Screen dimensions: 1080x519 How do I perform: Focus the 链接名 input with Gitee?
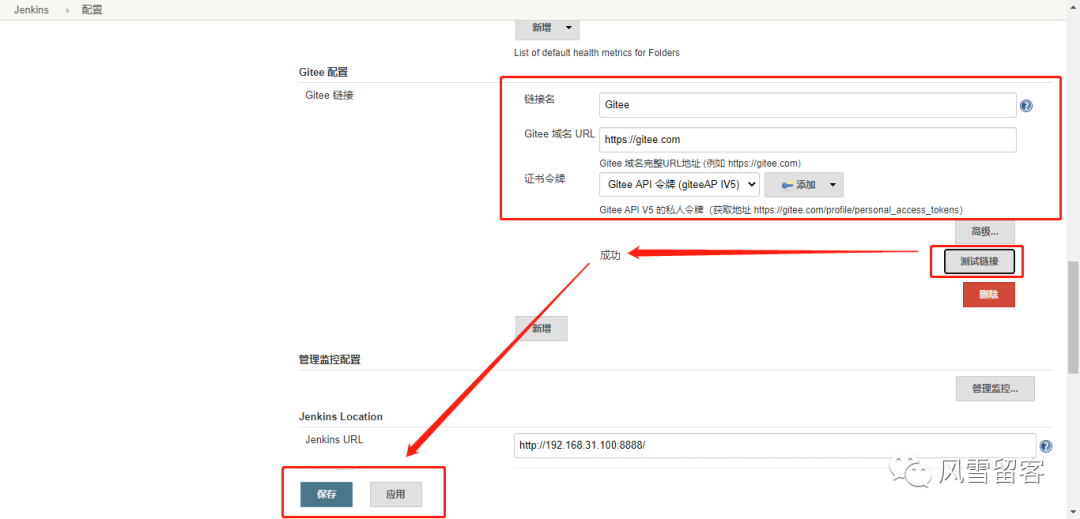tap(807, 105)
